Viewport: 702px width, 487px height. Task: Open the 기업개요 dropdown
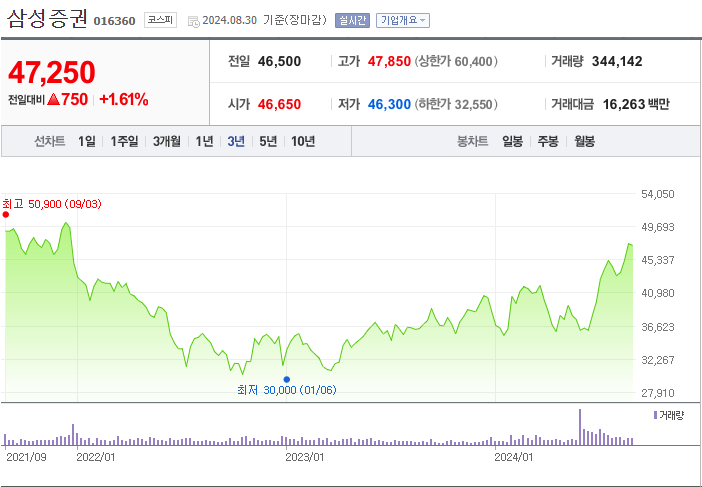(402, 21)
